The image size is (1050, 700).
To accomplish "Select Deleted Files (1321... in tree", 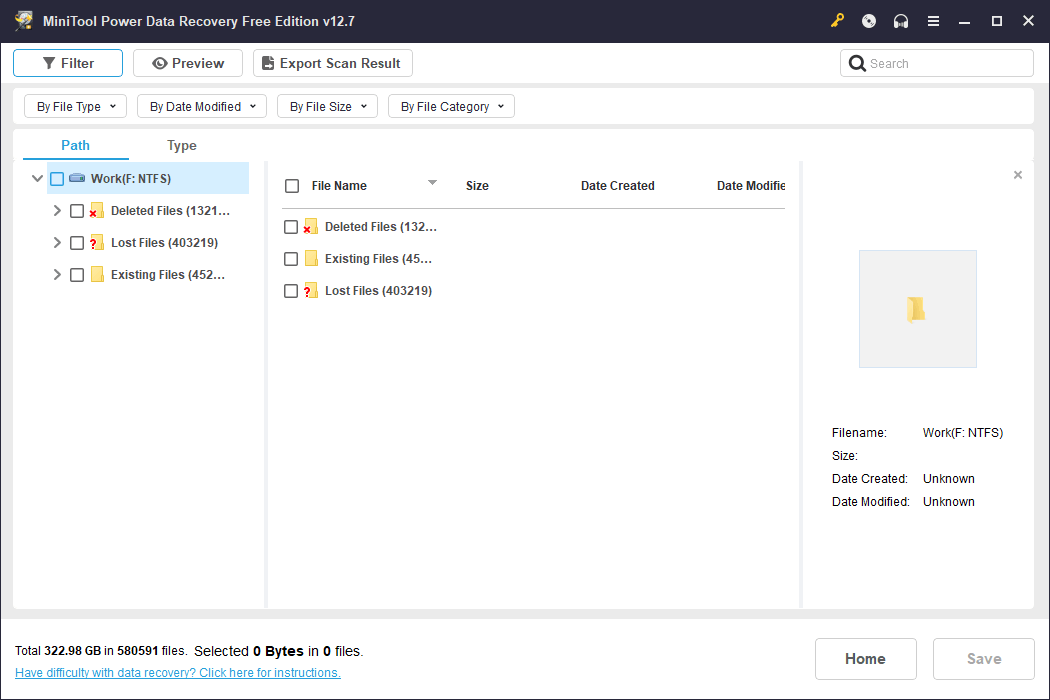I will (170, 210).
